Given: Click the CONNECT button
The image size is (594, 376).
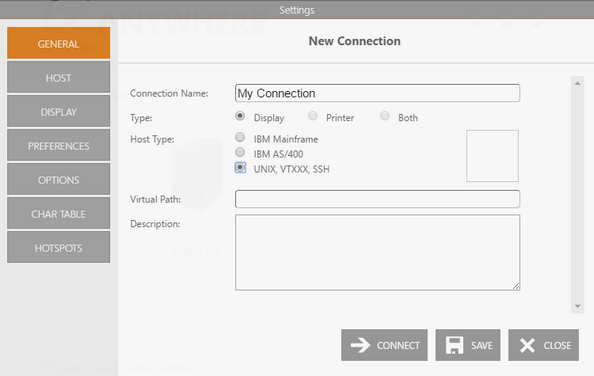Looking at the screenshot, I should pyautogui.click(x=384, y=345).
